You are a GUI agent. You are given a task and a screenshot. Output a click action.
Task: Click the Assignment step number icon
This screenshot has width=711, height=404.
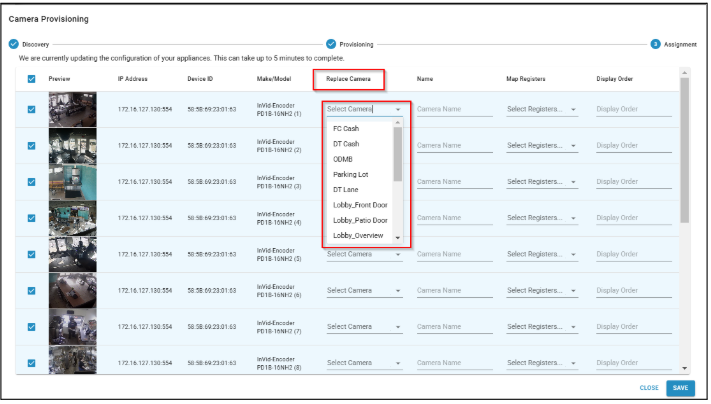(656, 44)
